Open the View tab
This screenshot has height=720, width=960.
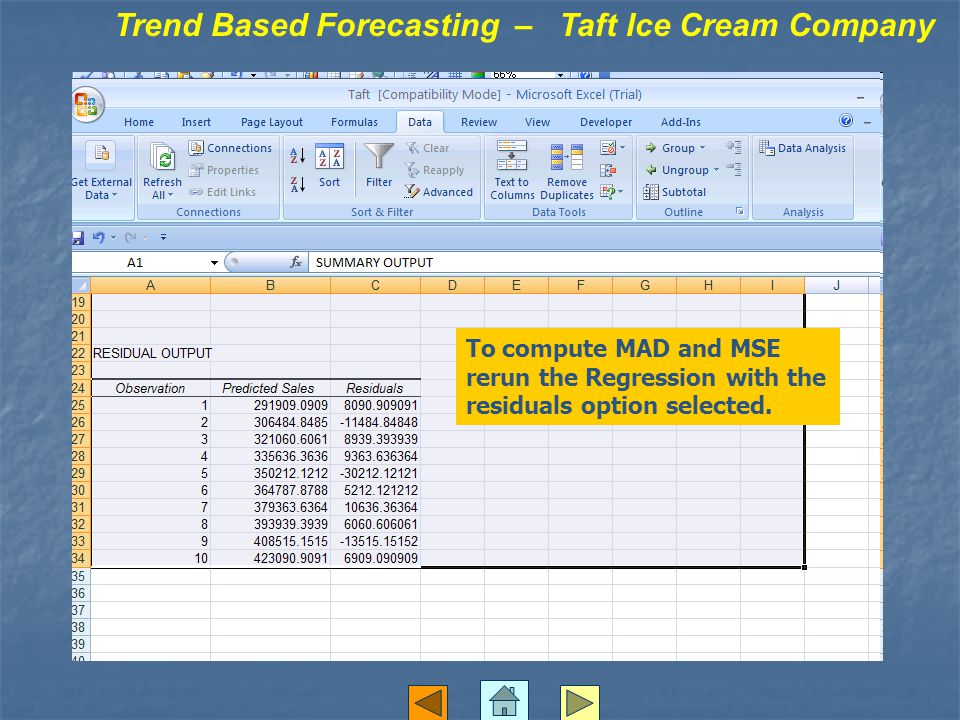(x=538, y=122)
